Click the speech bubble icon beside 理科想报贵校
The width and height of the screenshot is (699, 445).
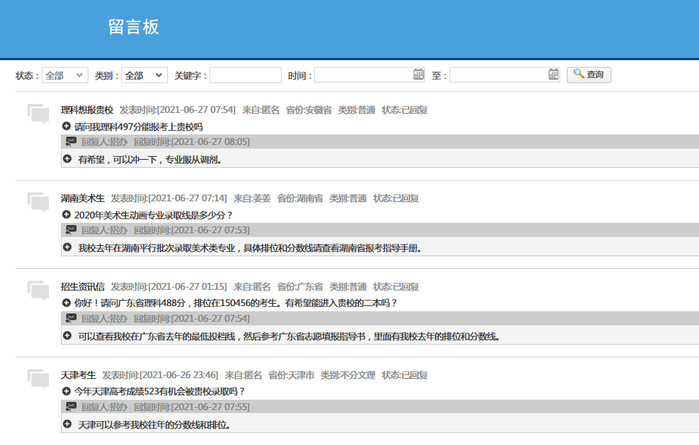click(x=38, y=113)
